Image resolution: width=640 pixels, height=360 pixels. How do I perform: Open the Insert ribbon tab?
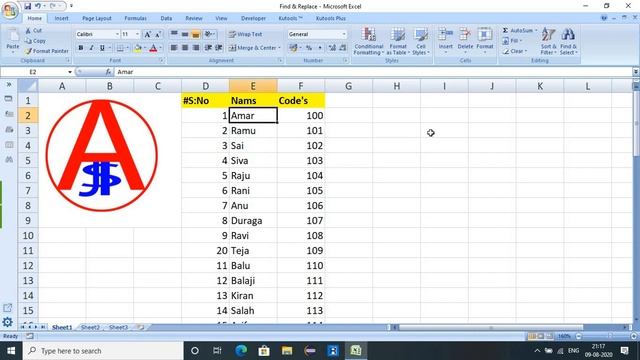[61, 18]
